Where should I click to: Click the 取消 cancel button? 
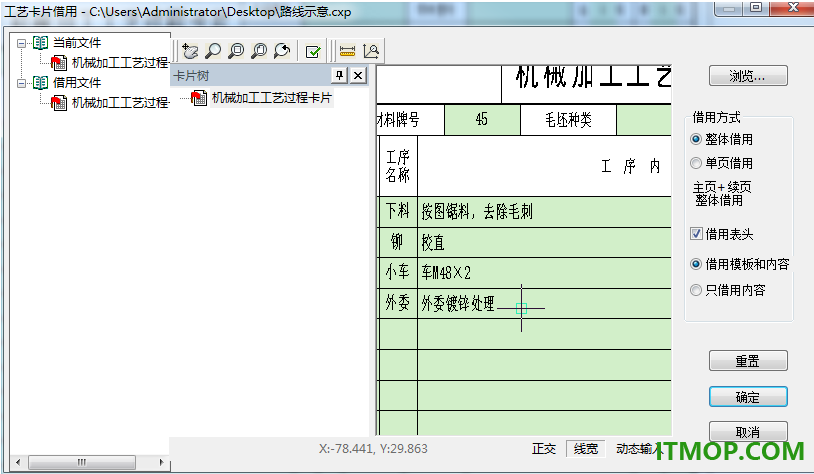click(748, 431)
